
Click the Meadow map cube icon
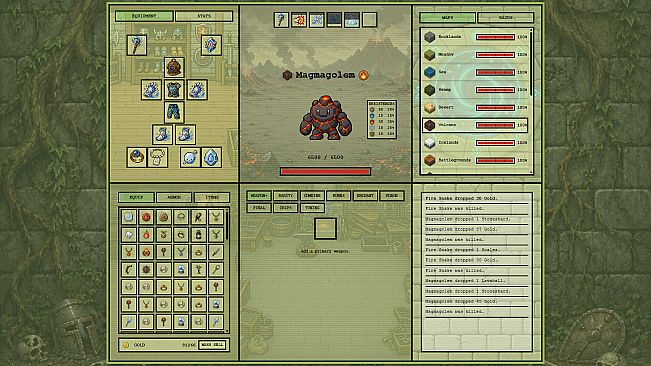(430, 54)
